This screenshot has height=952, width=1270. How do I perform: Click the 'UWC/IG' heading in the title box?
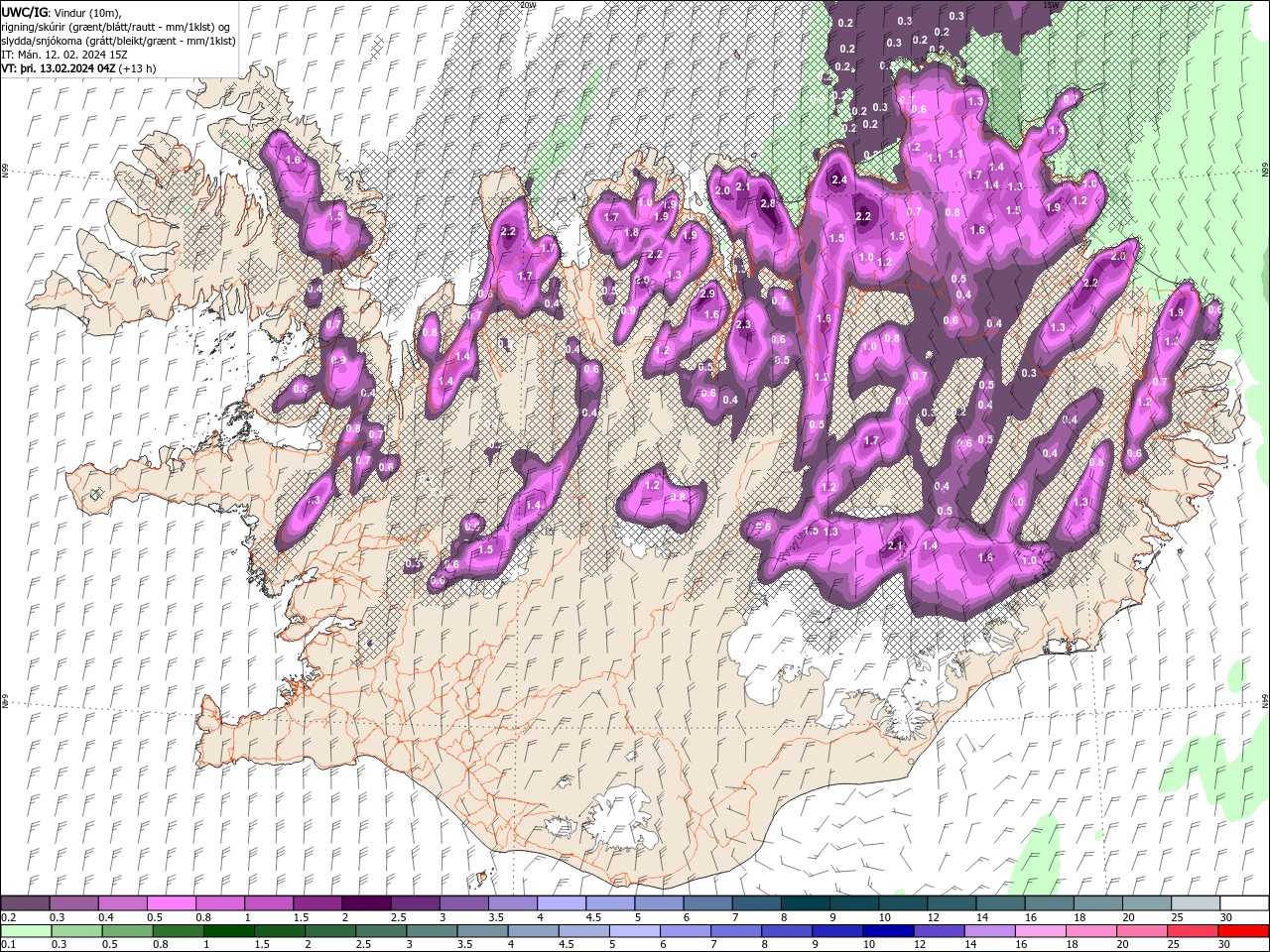[24, 12]
